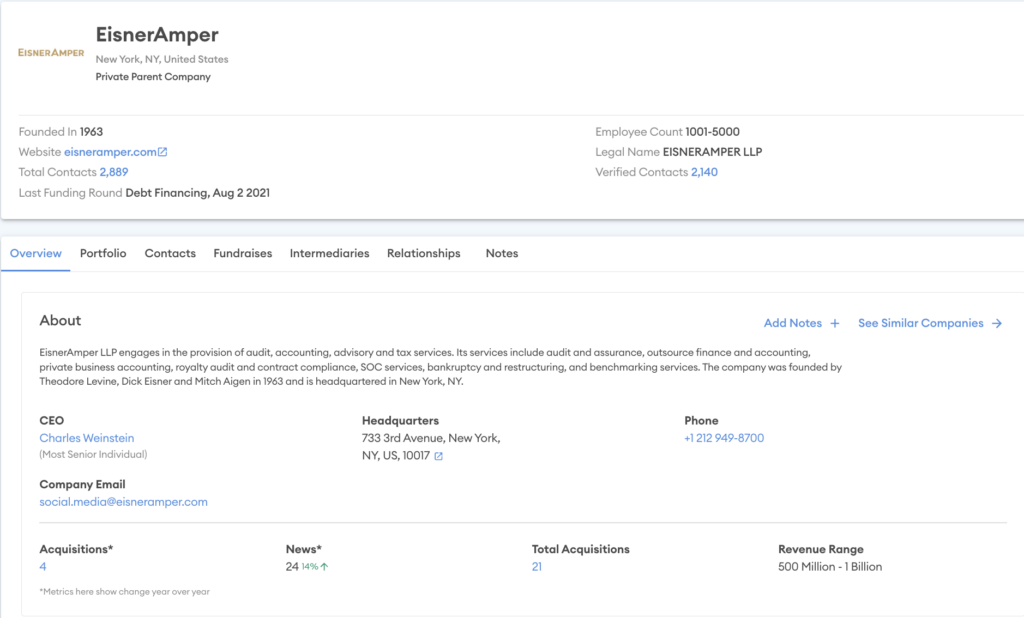1024x618 pixels.
Task: Click the Most Senior Individual caption
Action: click(x=93, y=454)
